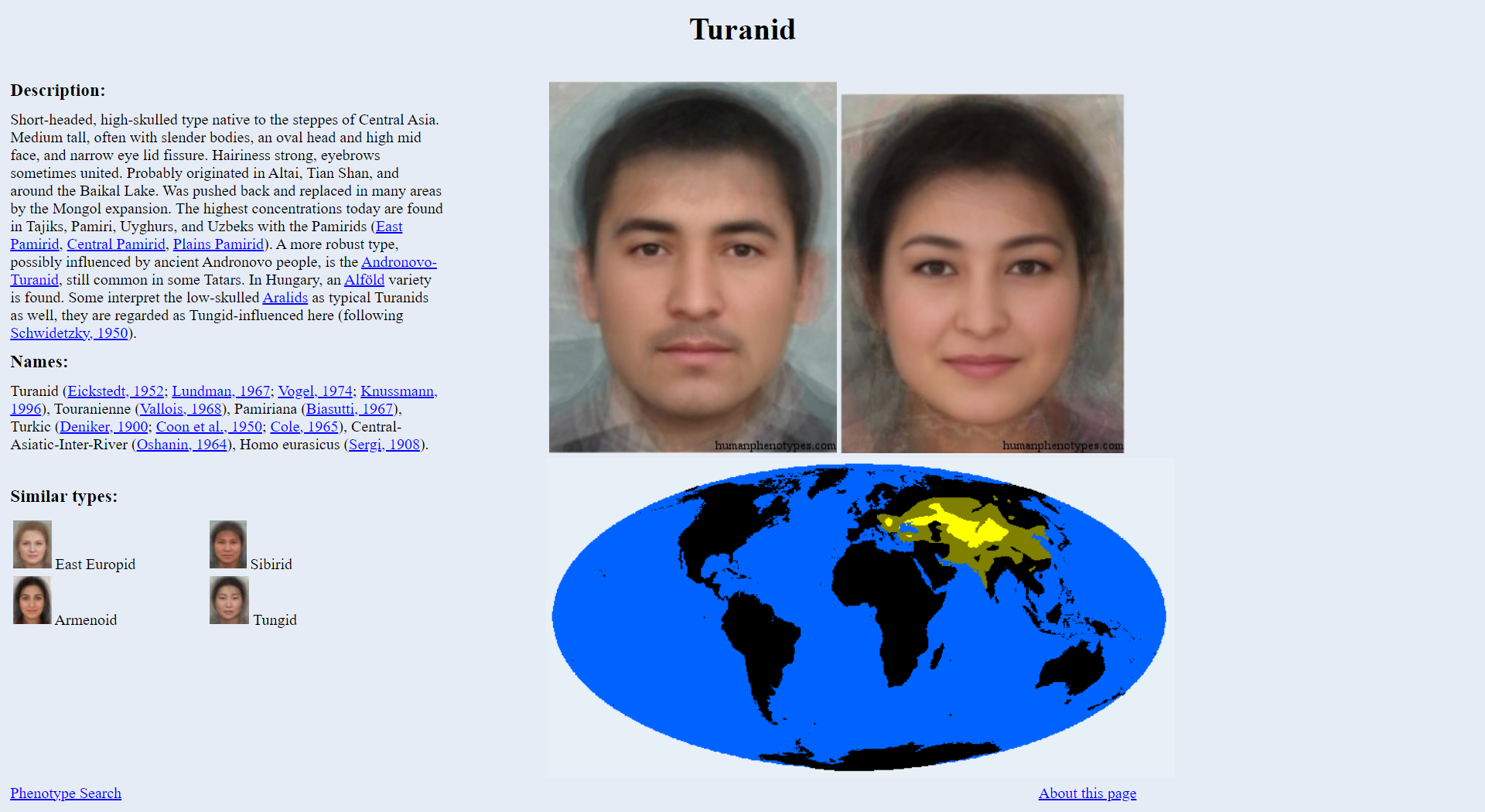
Task: Open Knussmann, 1996 reference
Action: tap(399, 391)
